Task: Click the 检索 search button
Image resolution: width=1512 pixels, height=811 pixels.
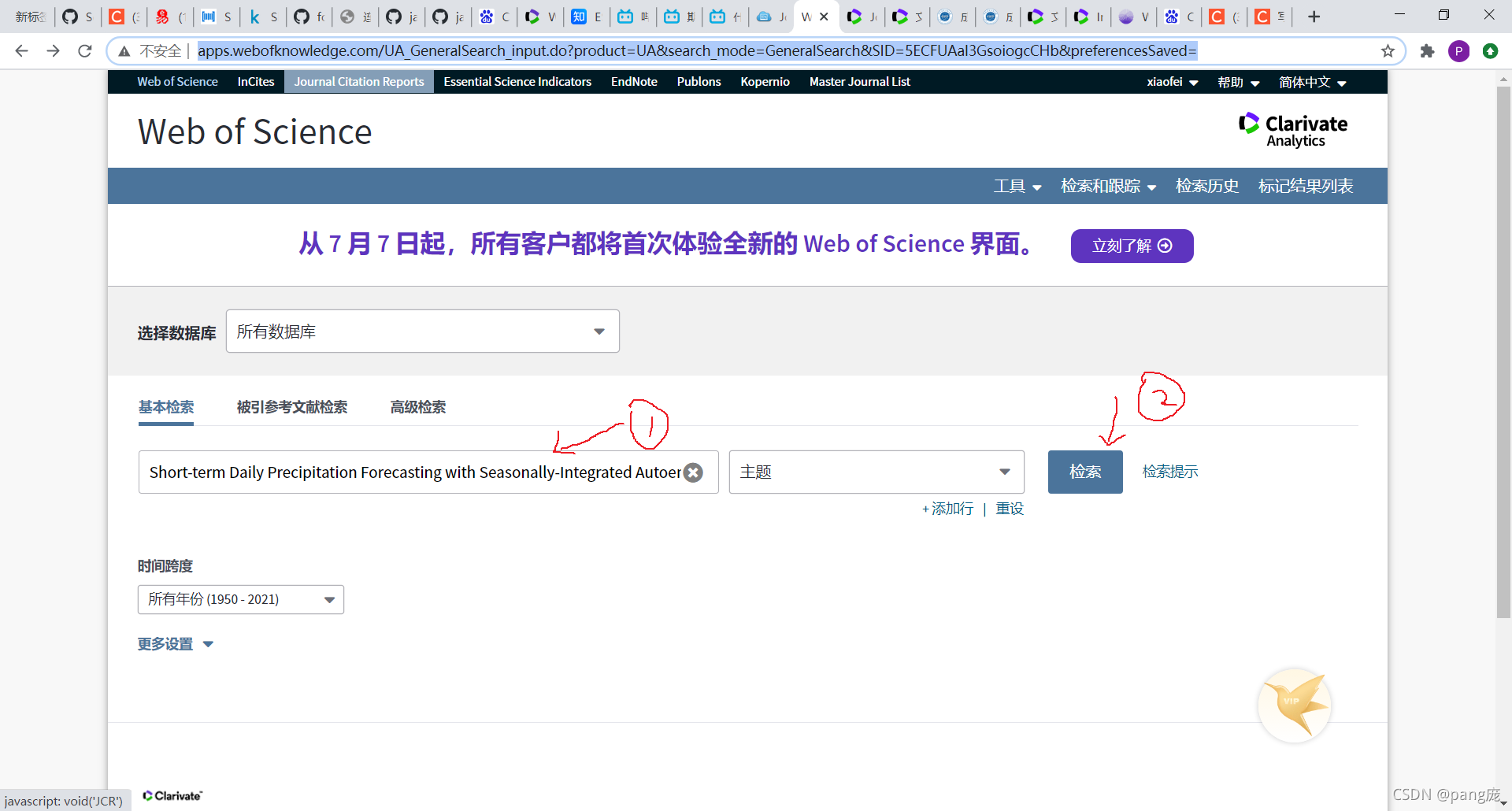Action: (x=1085, y=472)
